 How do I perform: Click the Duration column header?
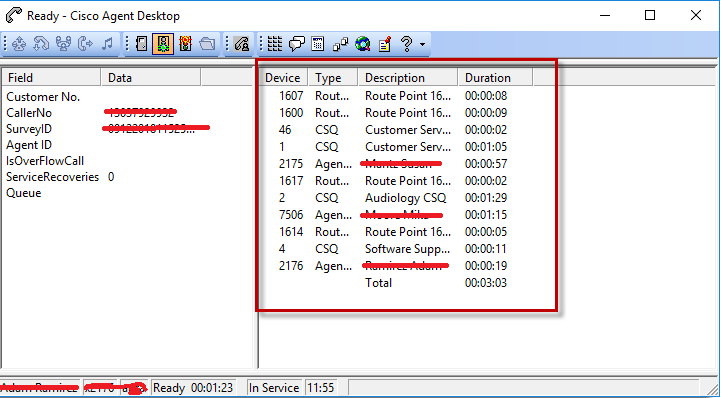tap(495, 78)
